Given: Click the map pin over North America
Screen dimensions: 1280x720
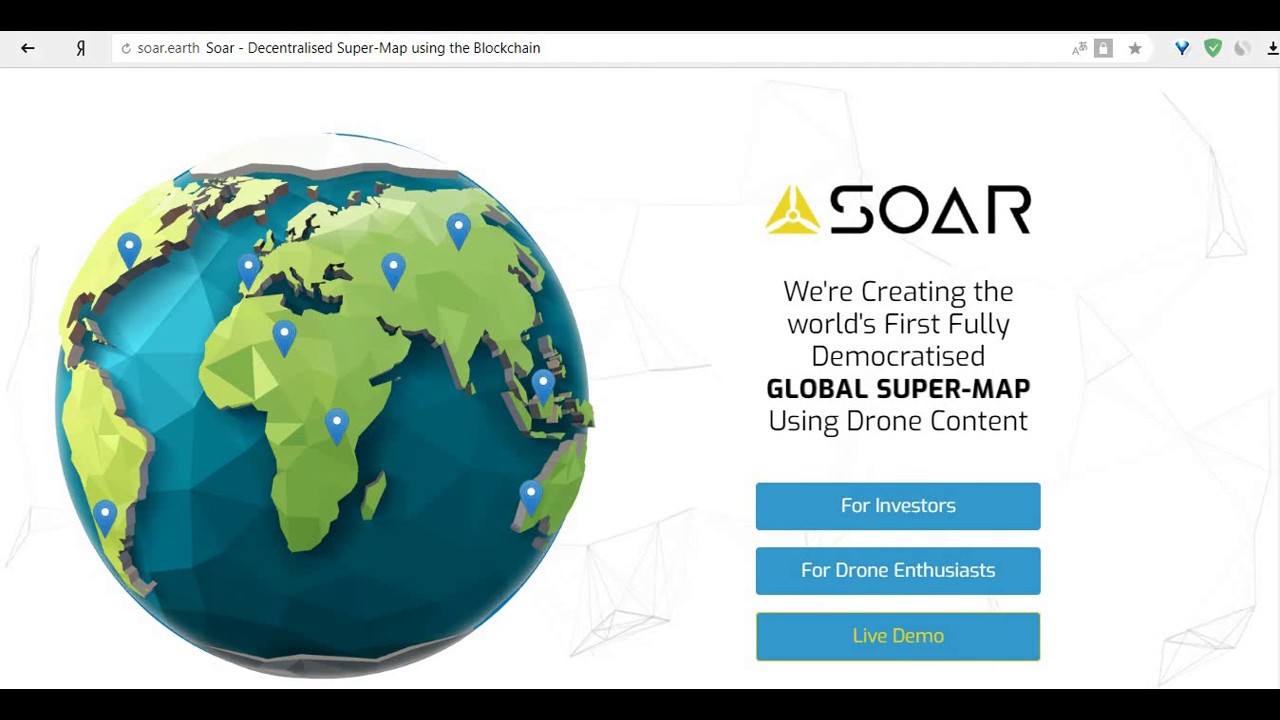Looking at the screenshot, I should (x=129, y=250).
